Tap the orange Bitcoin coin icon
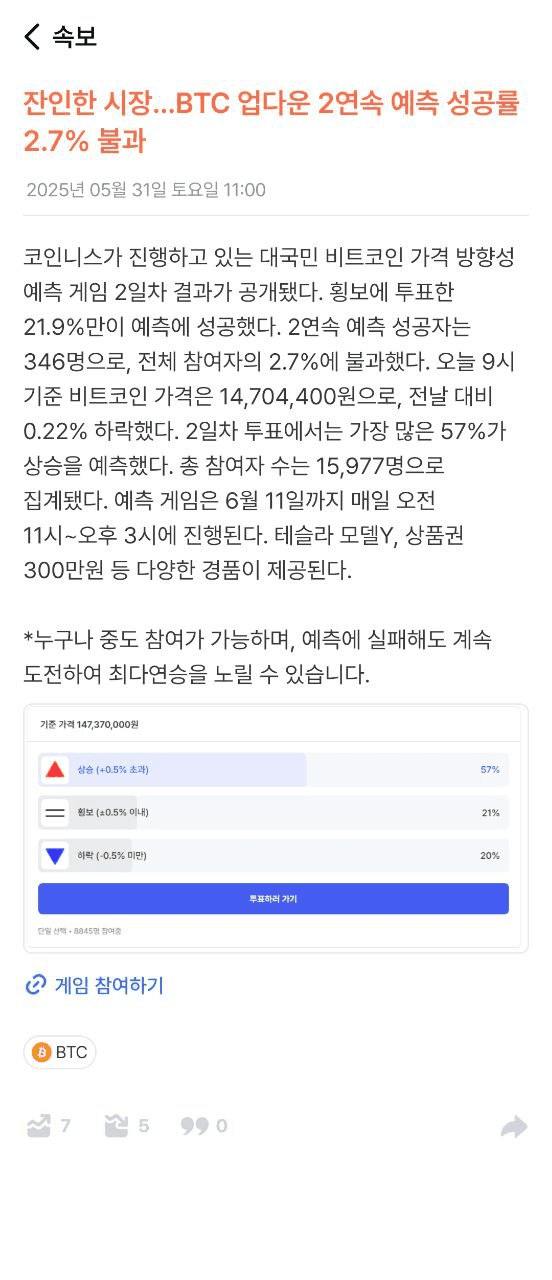 click(42, 1052)
